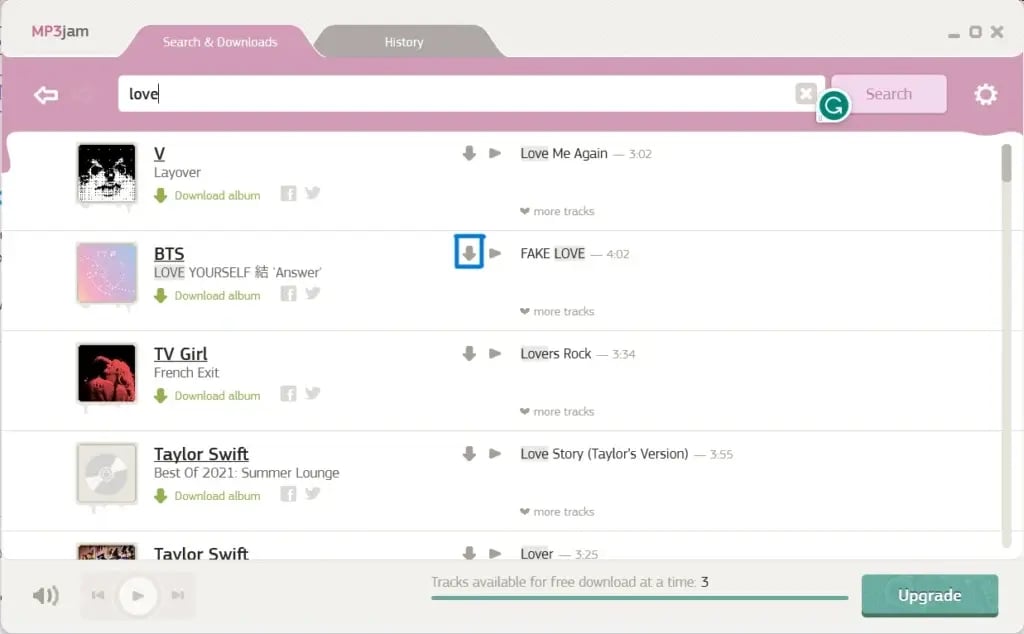The image size is (1024, 634).
Task: Expand more tracks under FAKE LOVE
Action: point(557,311)
